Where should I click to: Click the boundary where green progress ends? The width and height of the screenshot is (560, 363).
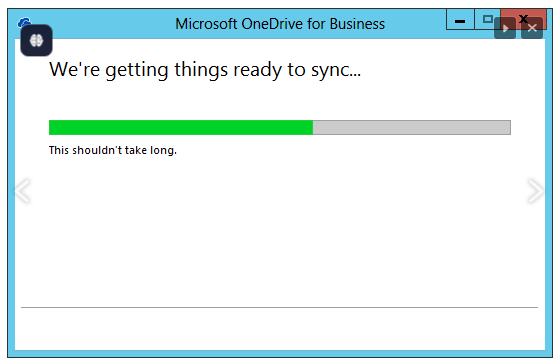[x=313, y=128]
